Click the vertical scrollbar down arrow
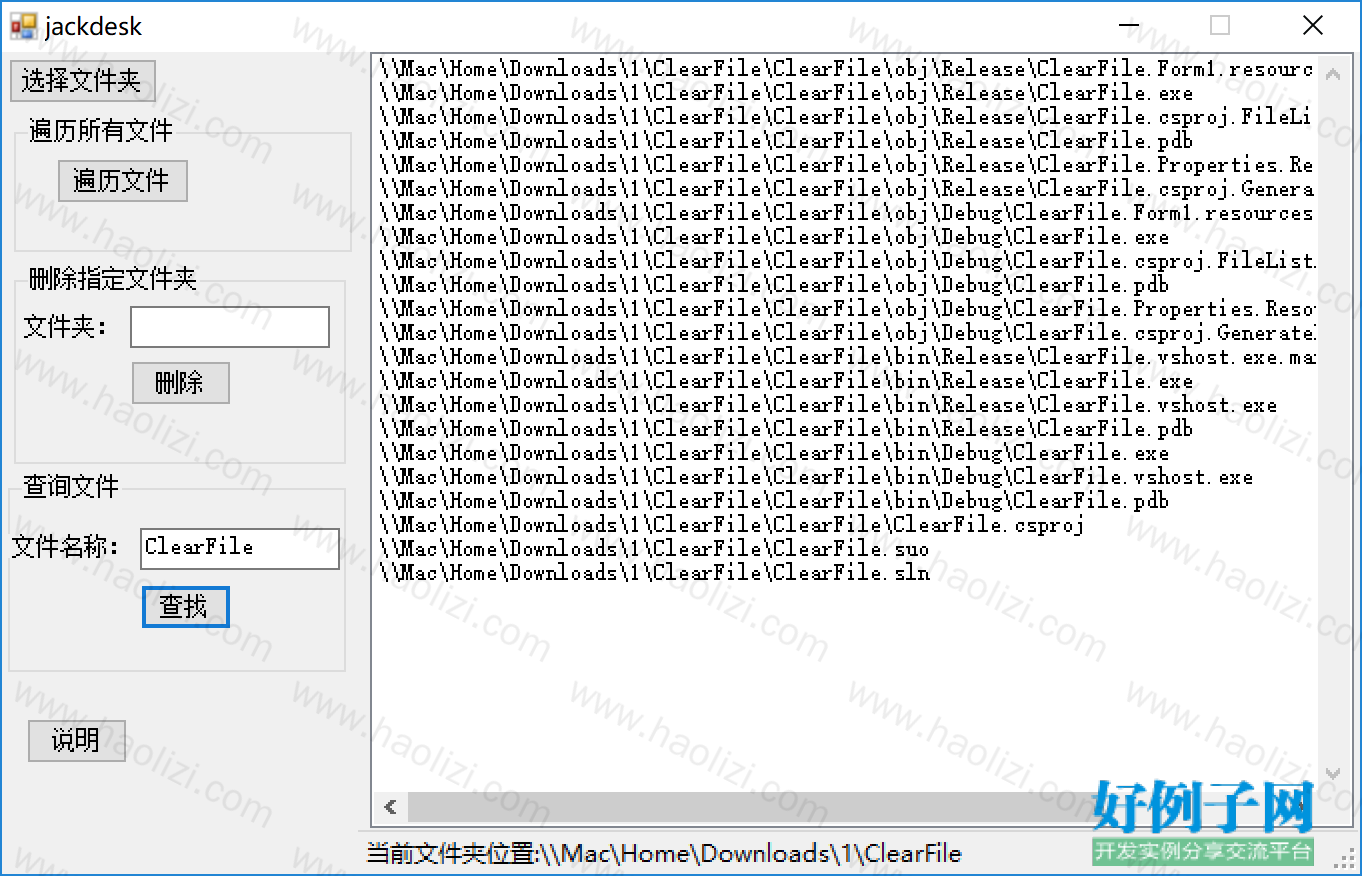1362x876 pixels. pos(1332,773)
